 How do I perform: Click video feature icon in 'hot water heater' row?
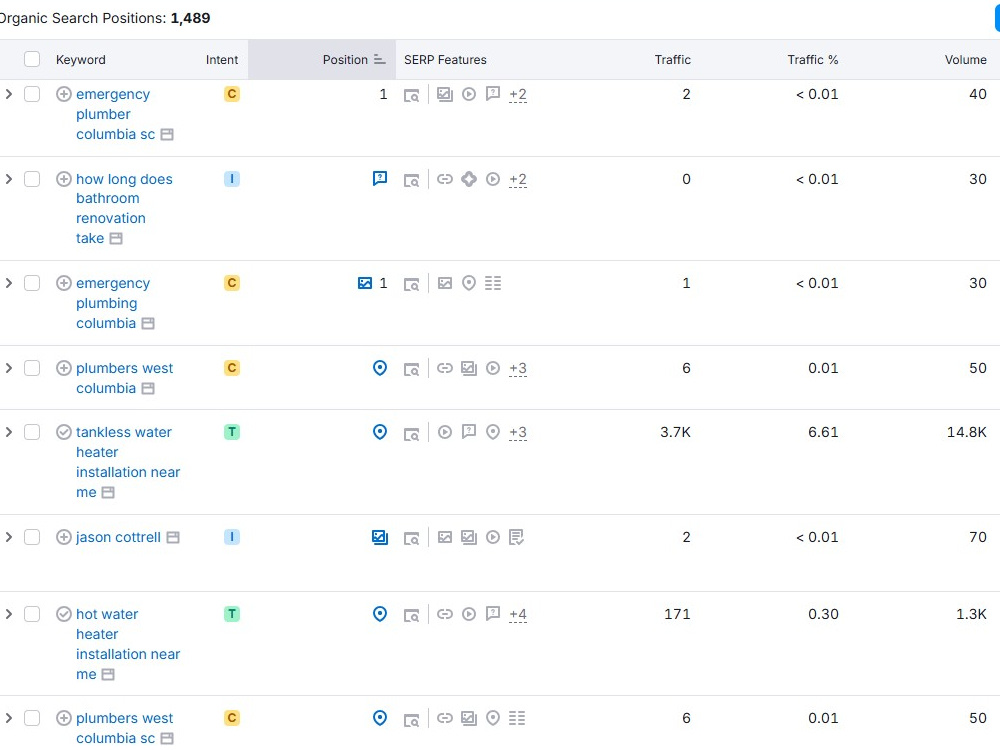click(x=469, y=614)
